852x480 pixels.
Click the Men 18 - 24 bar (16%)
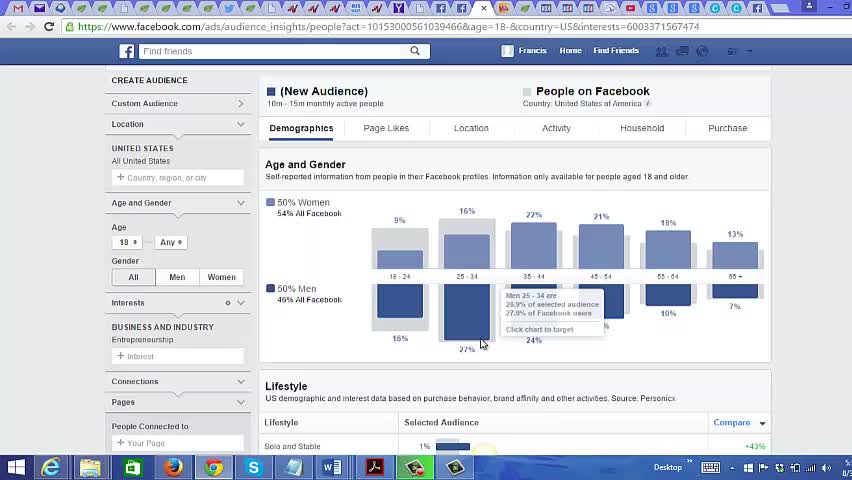[x=400, y=301]
